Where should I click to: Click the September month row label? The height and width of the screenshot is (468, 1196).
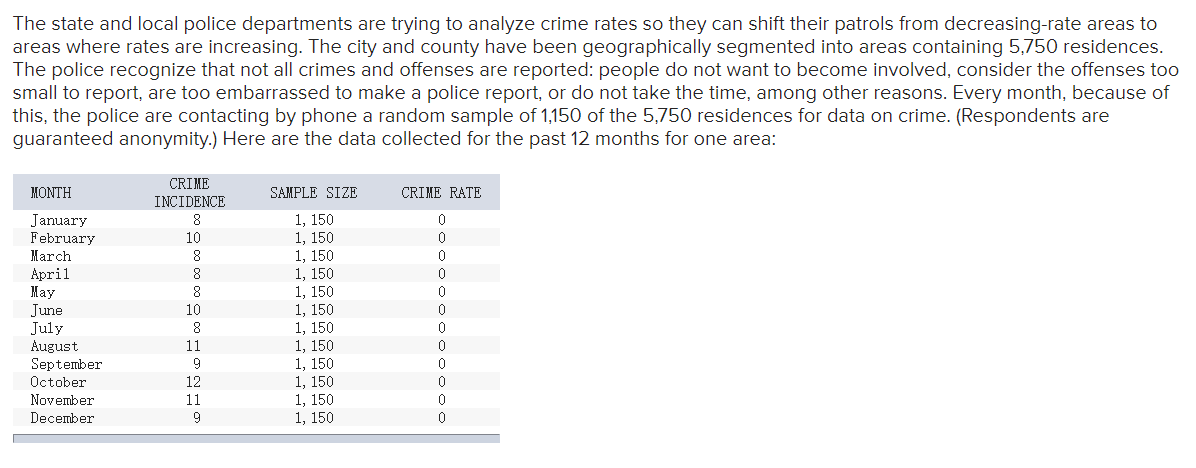click(x=66, y=364)
